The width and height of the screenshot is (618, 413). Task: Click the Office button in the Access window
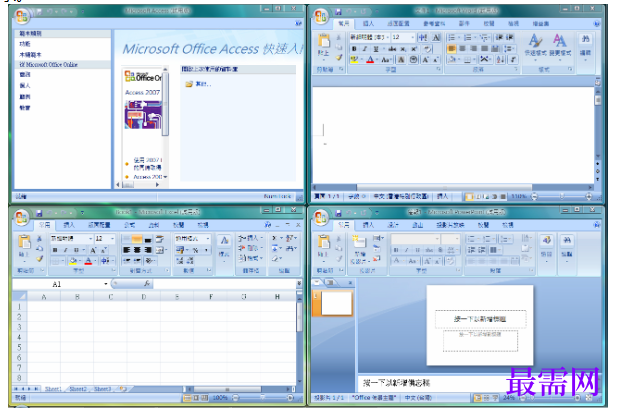pyautogui.click(x=21, y=16)
